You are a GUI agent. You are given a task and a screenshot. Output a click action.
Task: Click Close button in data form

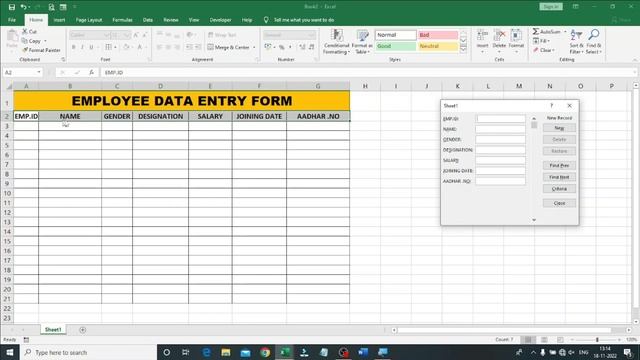pos(559,203)
